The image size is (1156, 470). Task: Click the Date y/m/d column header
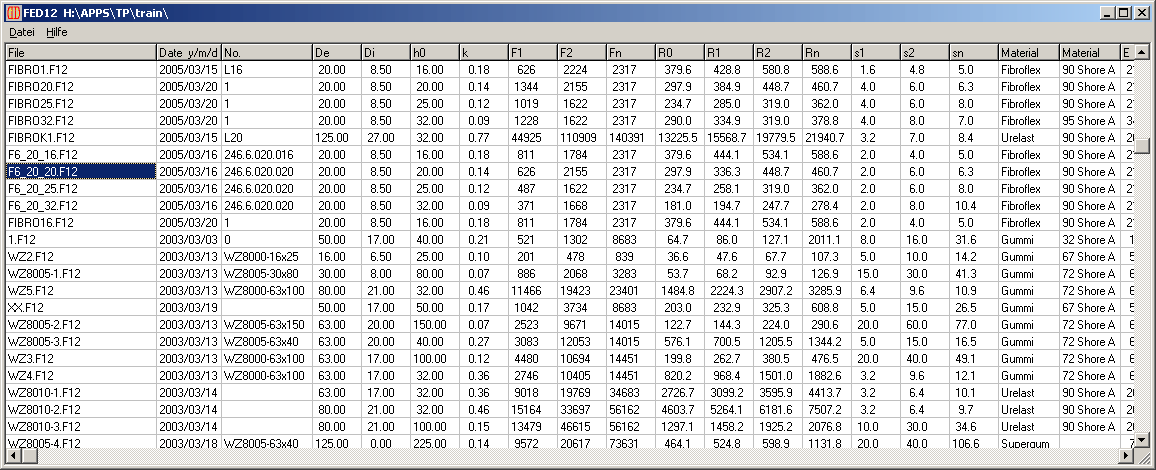coord(188,52)
